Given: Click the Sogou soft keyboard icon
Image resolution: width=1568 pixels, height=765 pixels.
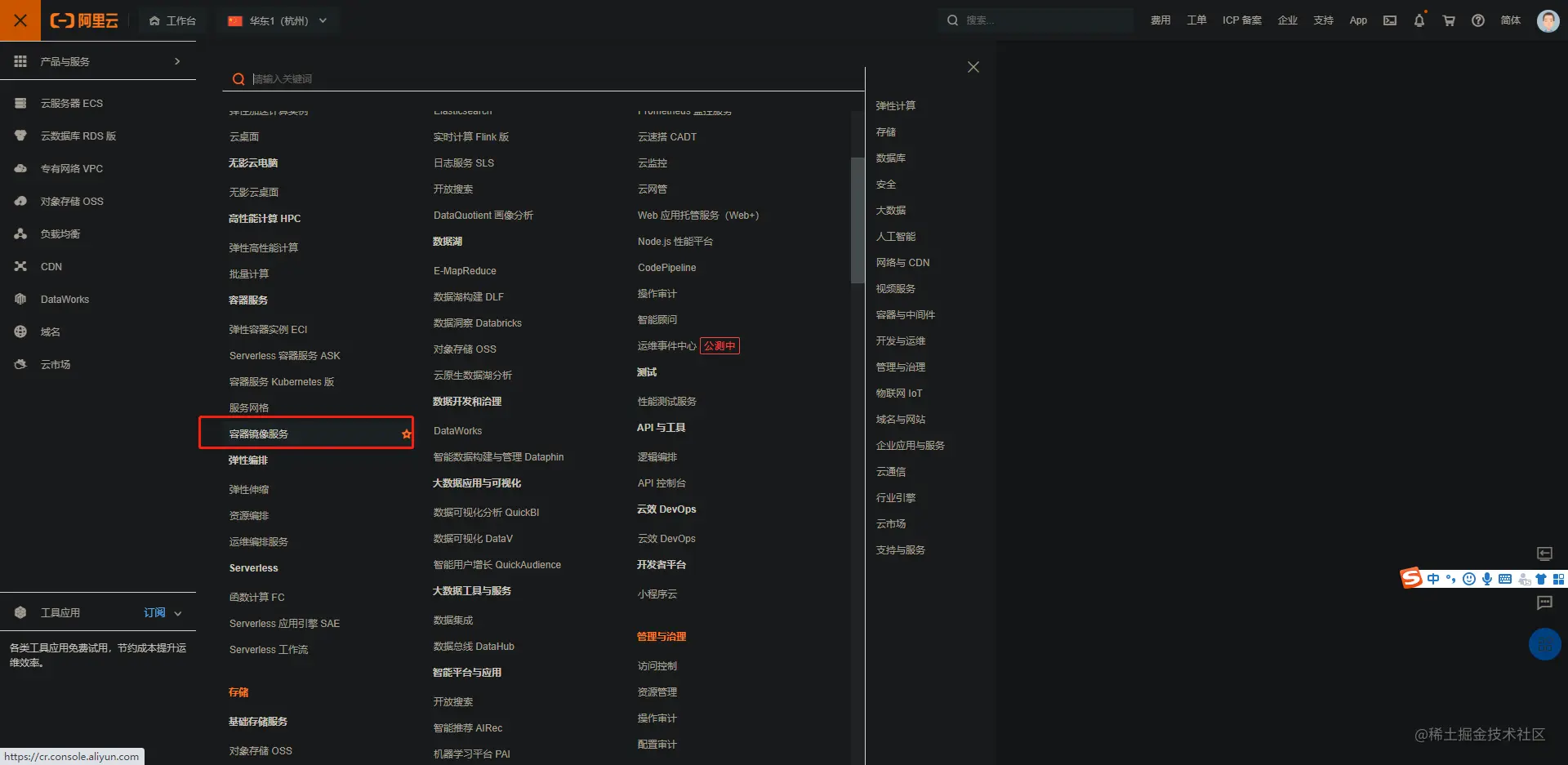Looking at the screenshot, I should click(x=1505, y=579).
